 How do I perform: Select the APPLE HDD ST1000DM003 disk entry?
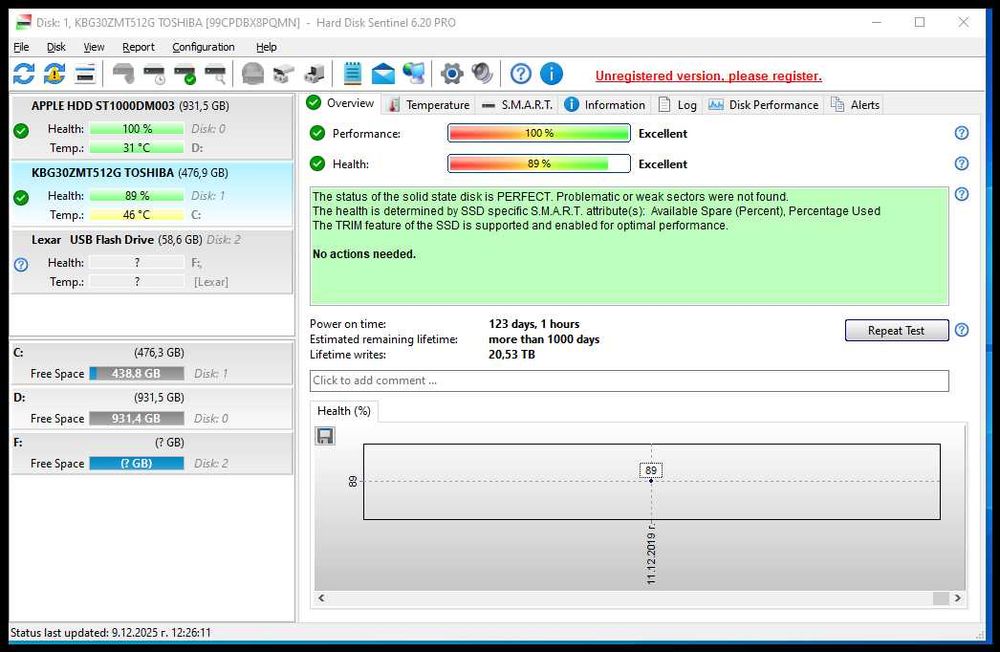click(152, 126)
